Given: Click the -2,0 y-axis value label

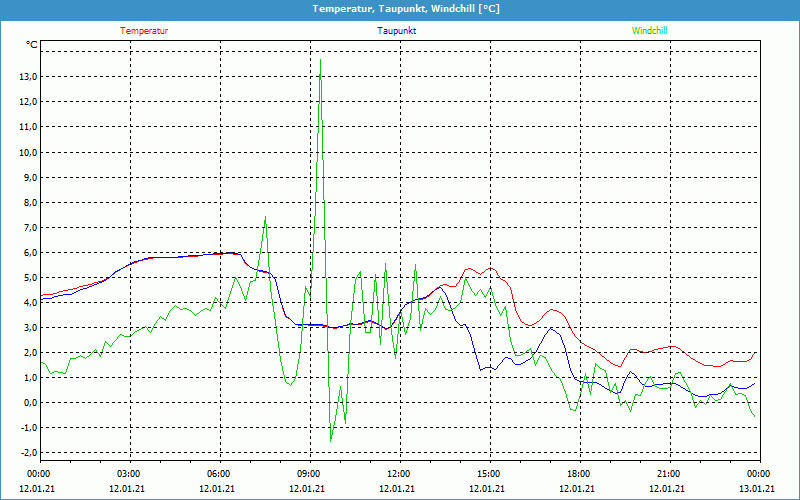Looking at the screenshot, I should tap(25, 452).
